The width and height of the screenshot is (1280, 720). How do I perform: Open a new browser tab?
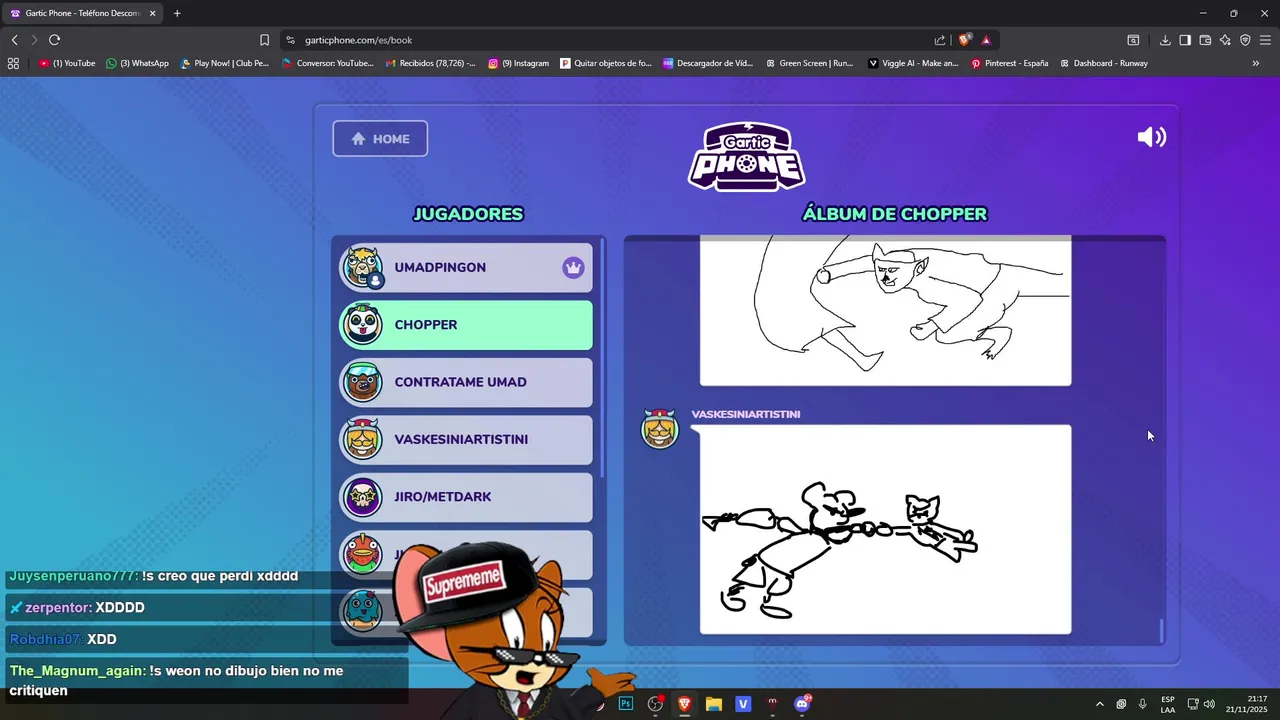click(177, 13)
